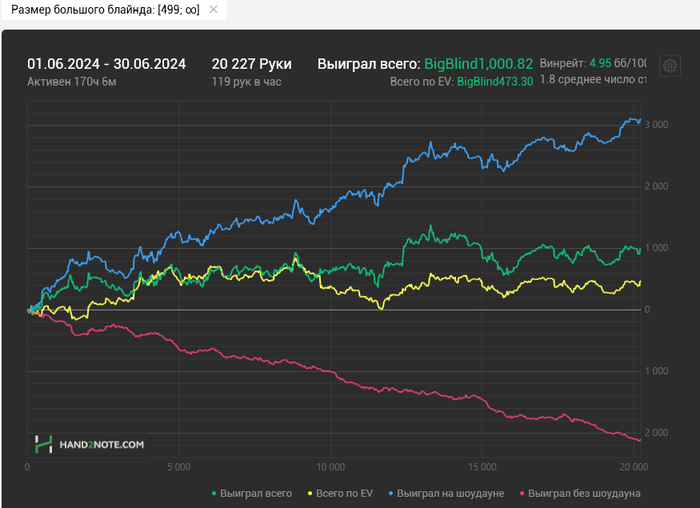
Task: Click the total won value BigBlind1,000.82
Action: point(478,64)
